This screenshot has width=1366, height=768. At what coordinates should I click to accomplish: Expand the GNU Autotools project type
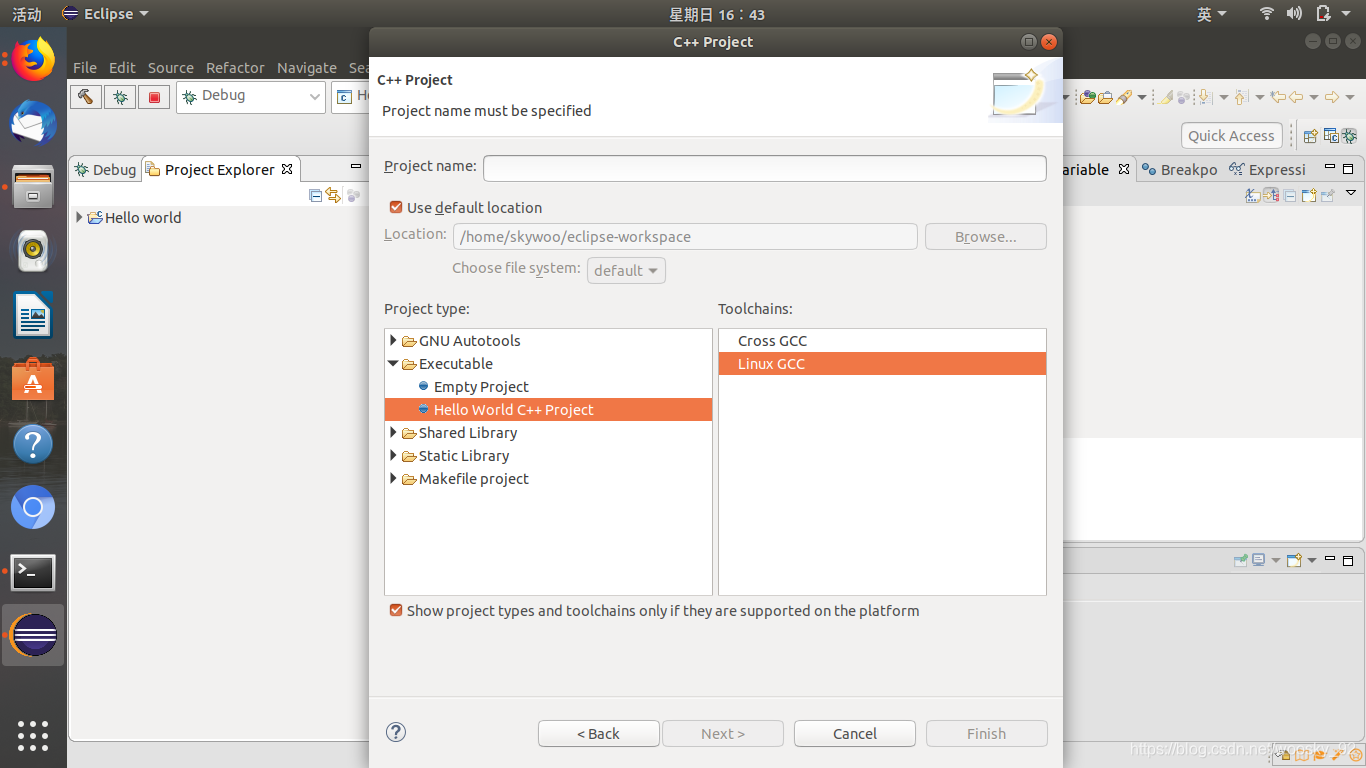(x=393, y=340)
